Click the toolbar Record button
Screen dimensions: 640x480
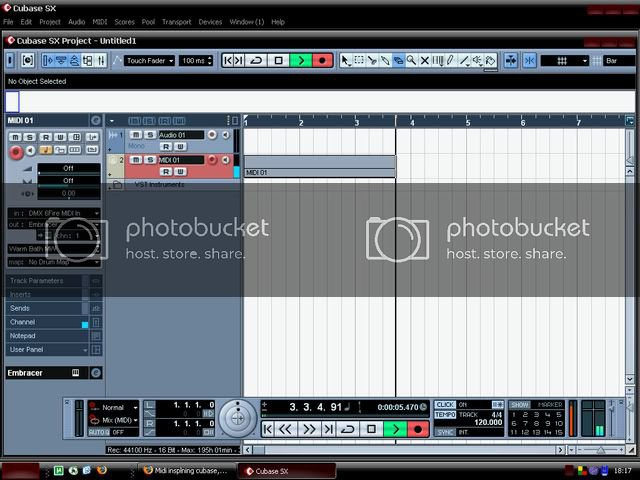pyautogui.click(x=322, y=60)
